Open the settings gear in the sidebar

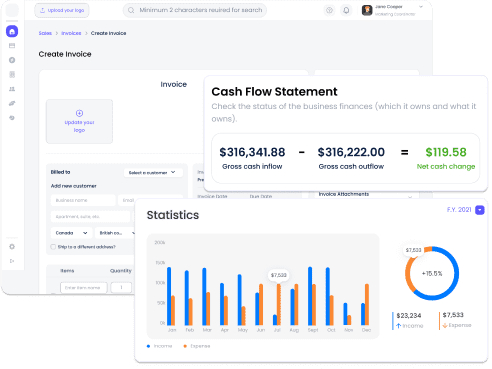coord(12,247)
